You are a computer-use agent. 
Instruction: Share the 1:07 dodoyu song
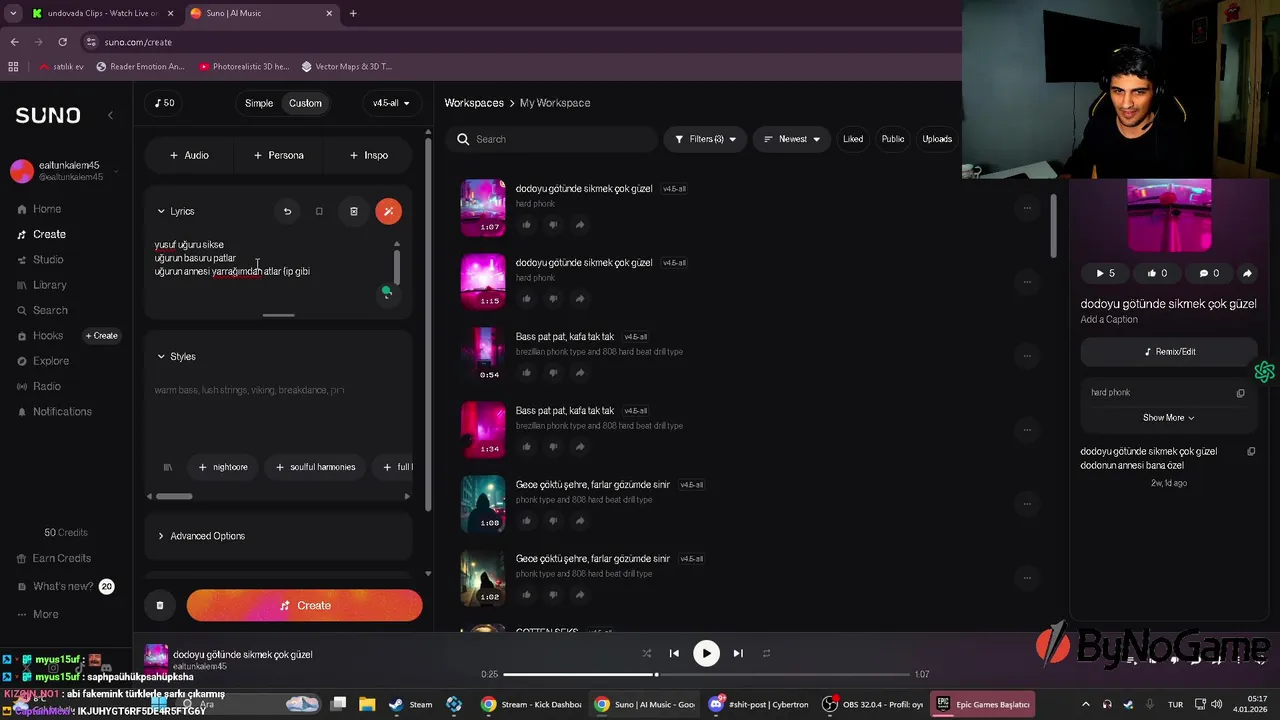[579, 225]
